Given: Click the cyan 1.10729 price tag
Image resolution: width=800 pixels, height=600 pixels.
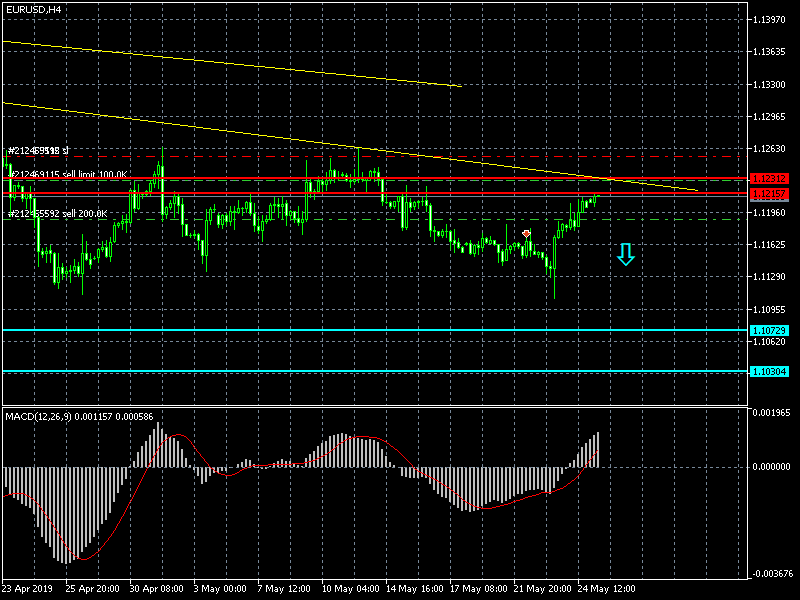Looking at the screenshot, I should [769, 331].
